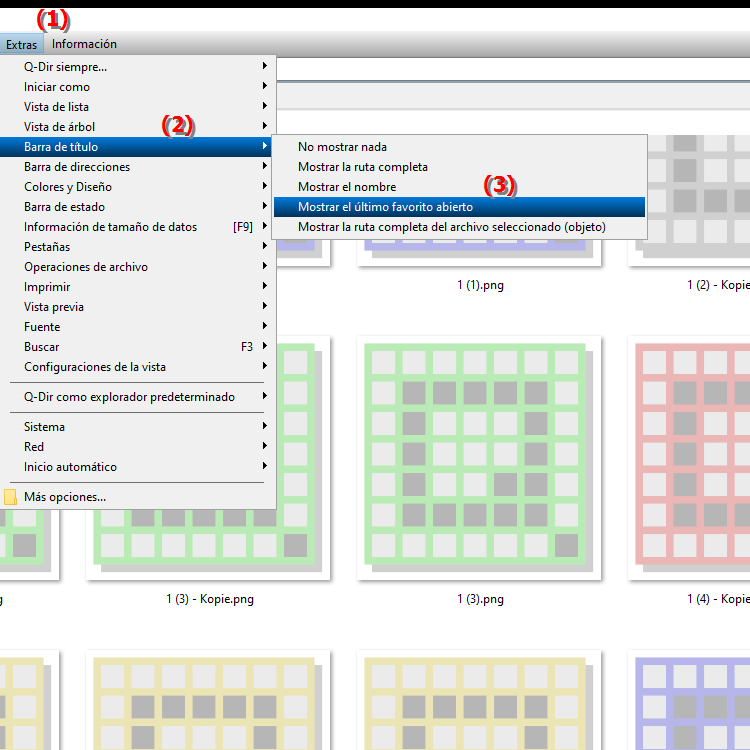This screenshot has height=750, width=750.
Task: Open the Fuente submenu
Action: point(137,327)
